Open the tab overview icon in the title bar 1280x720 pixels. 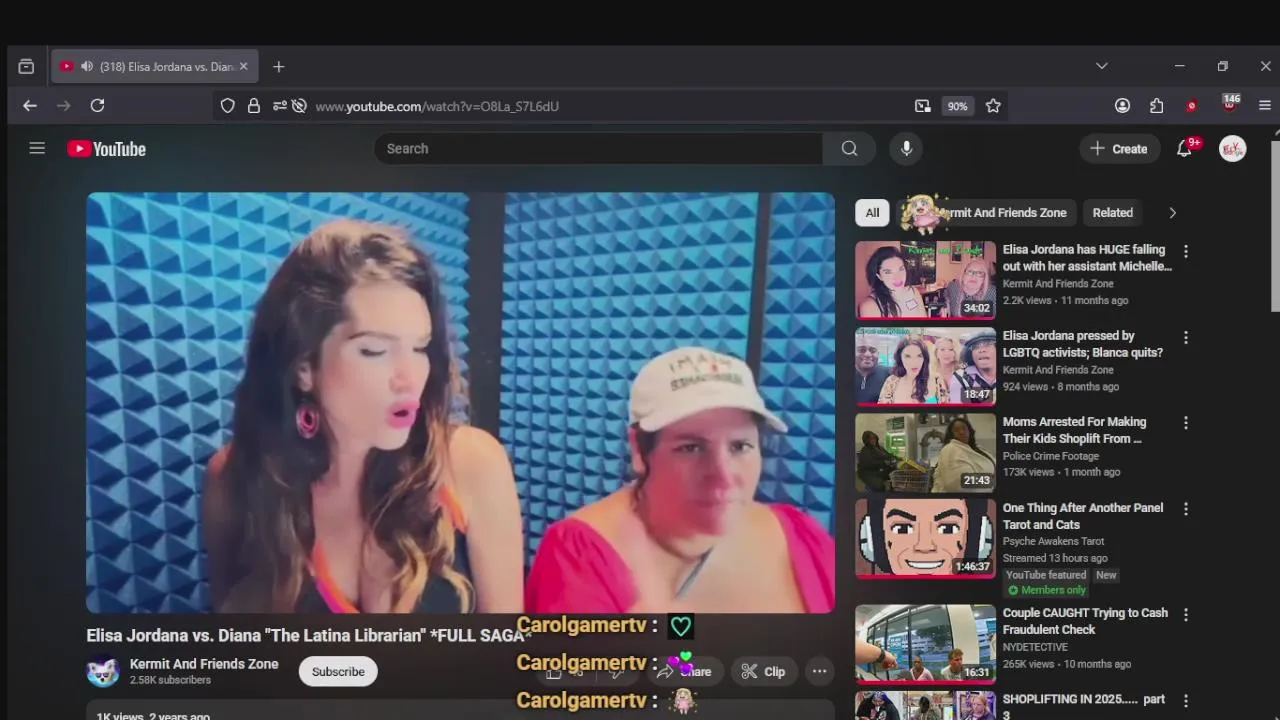[x=26, y=67]
